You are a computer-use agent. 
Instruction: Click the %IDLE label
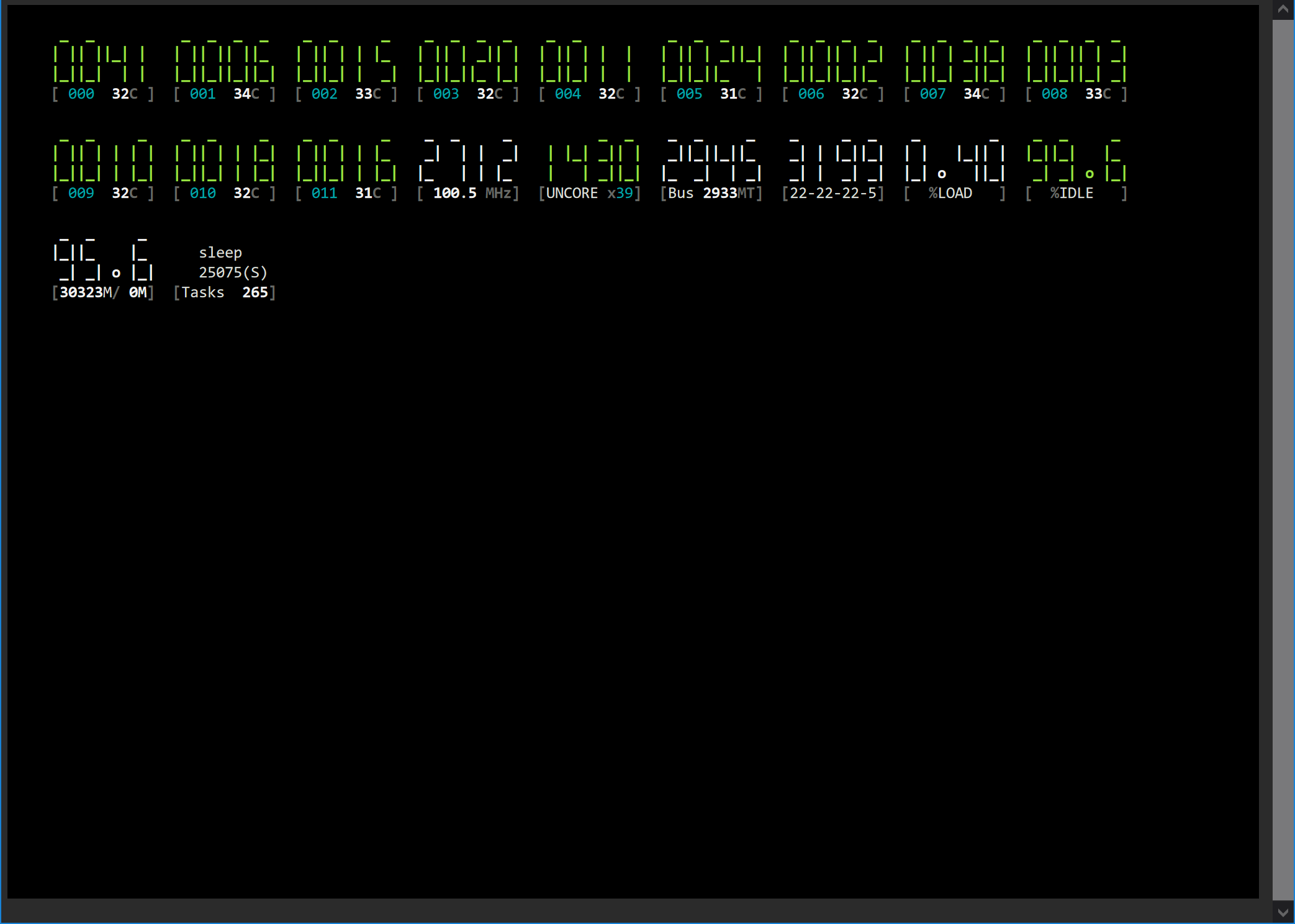[x=1072, y=193]
